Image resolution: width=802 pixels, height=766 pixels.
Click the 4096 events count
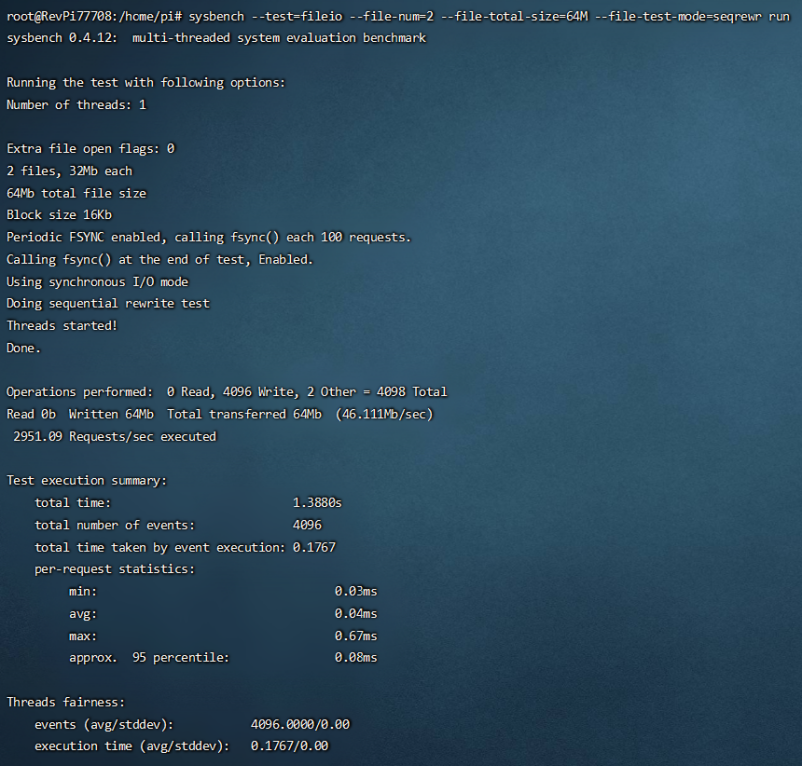(x=306, y=524)
